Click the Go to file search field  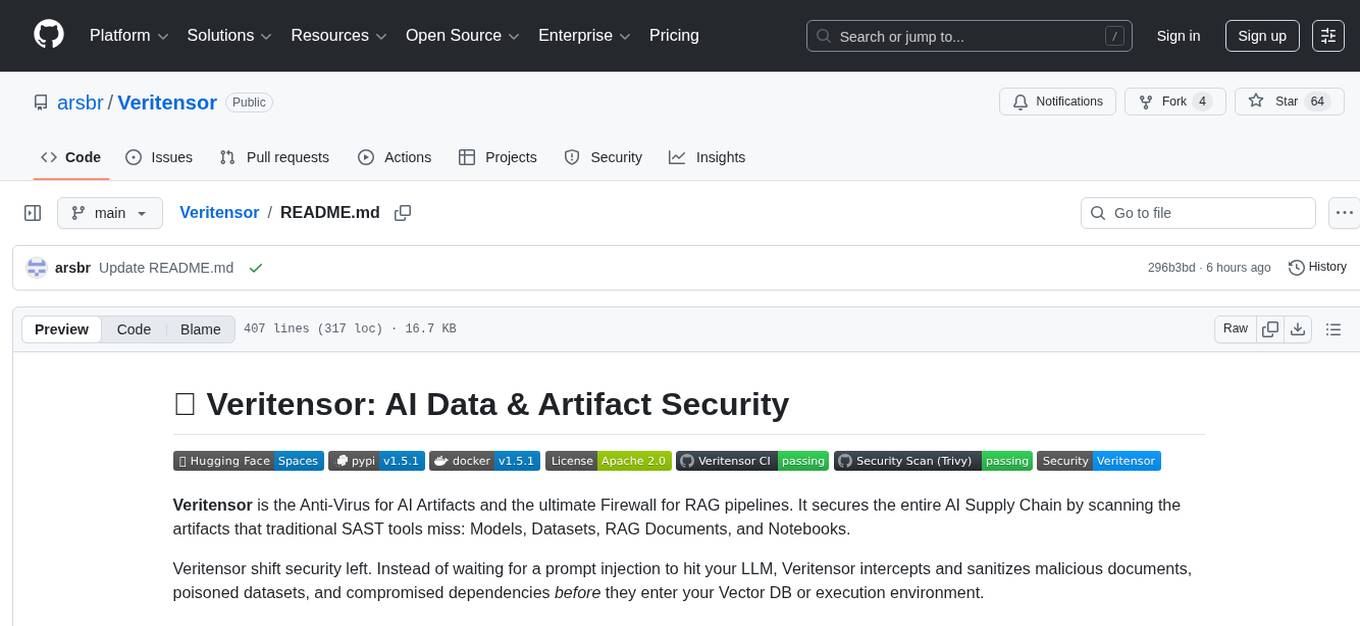click(x=1198, y=213)
